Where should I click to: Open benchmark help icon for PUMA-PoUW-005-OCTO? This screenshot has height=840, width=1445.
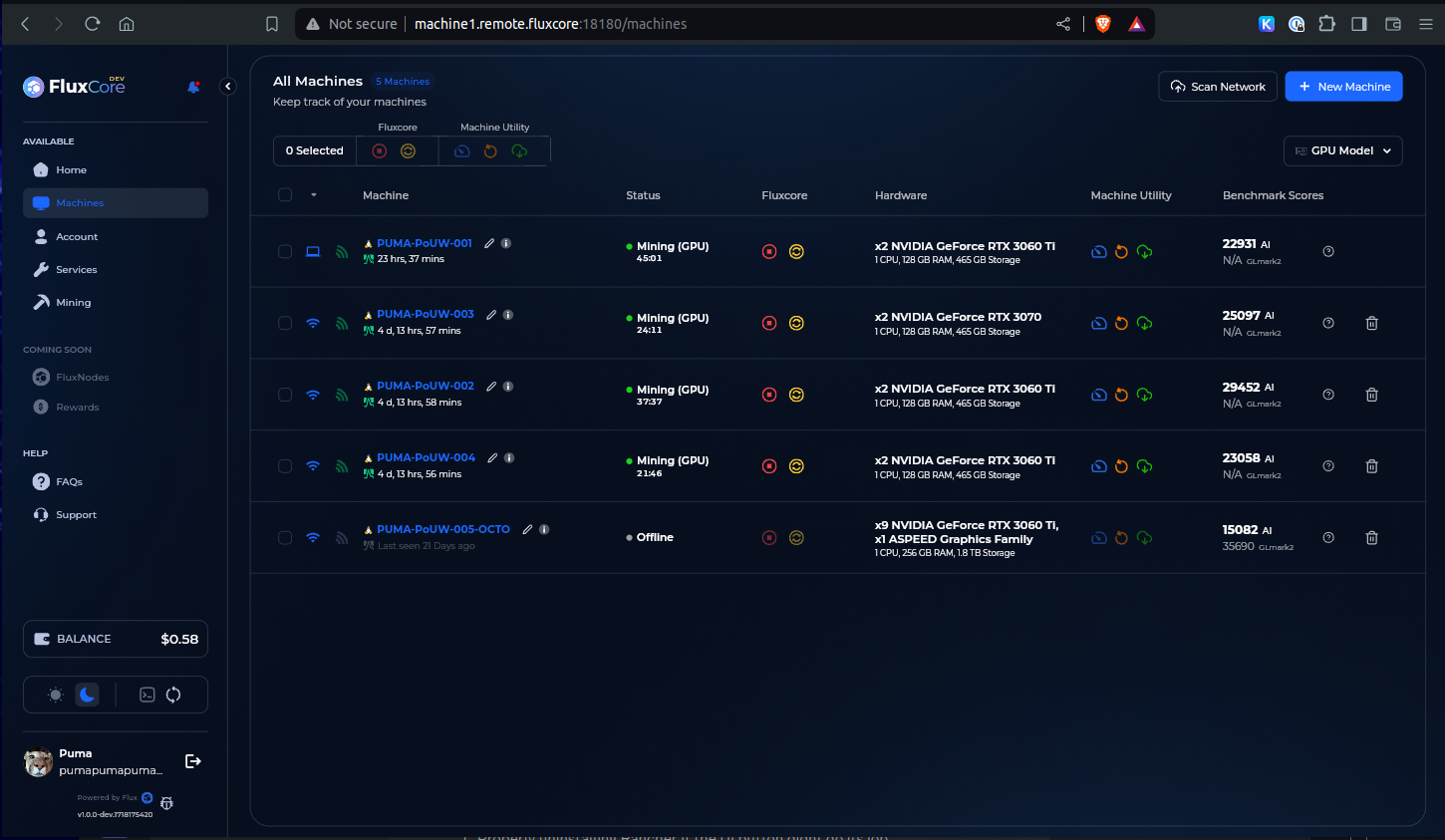(x=1328, y=538)
